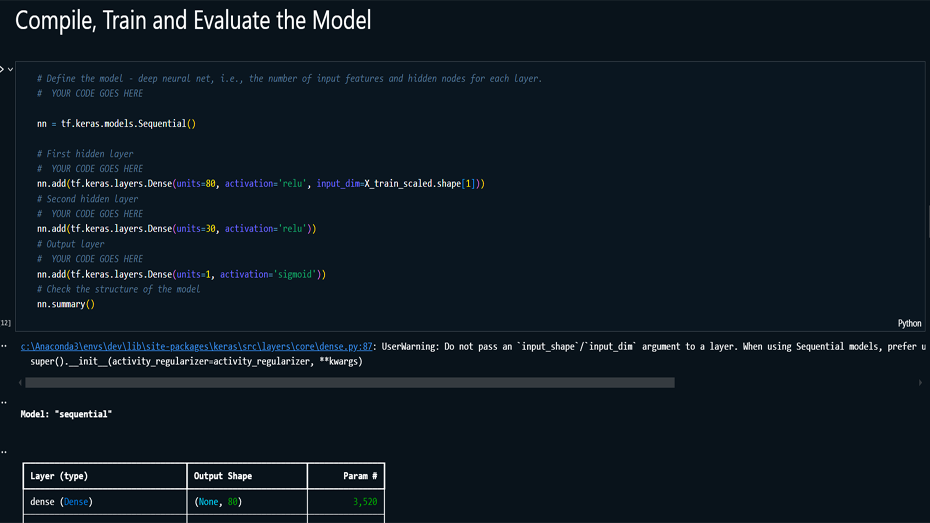Click the Dense layer line with units=80

tap(260, 184)
